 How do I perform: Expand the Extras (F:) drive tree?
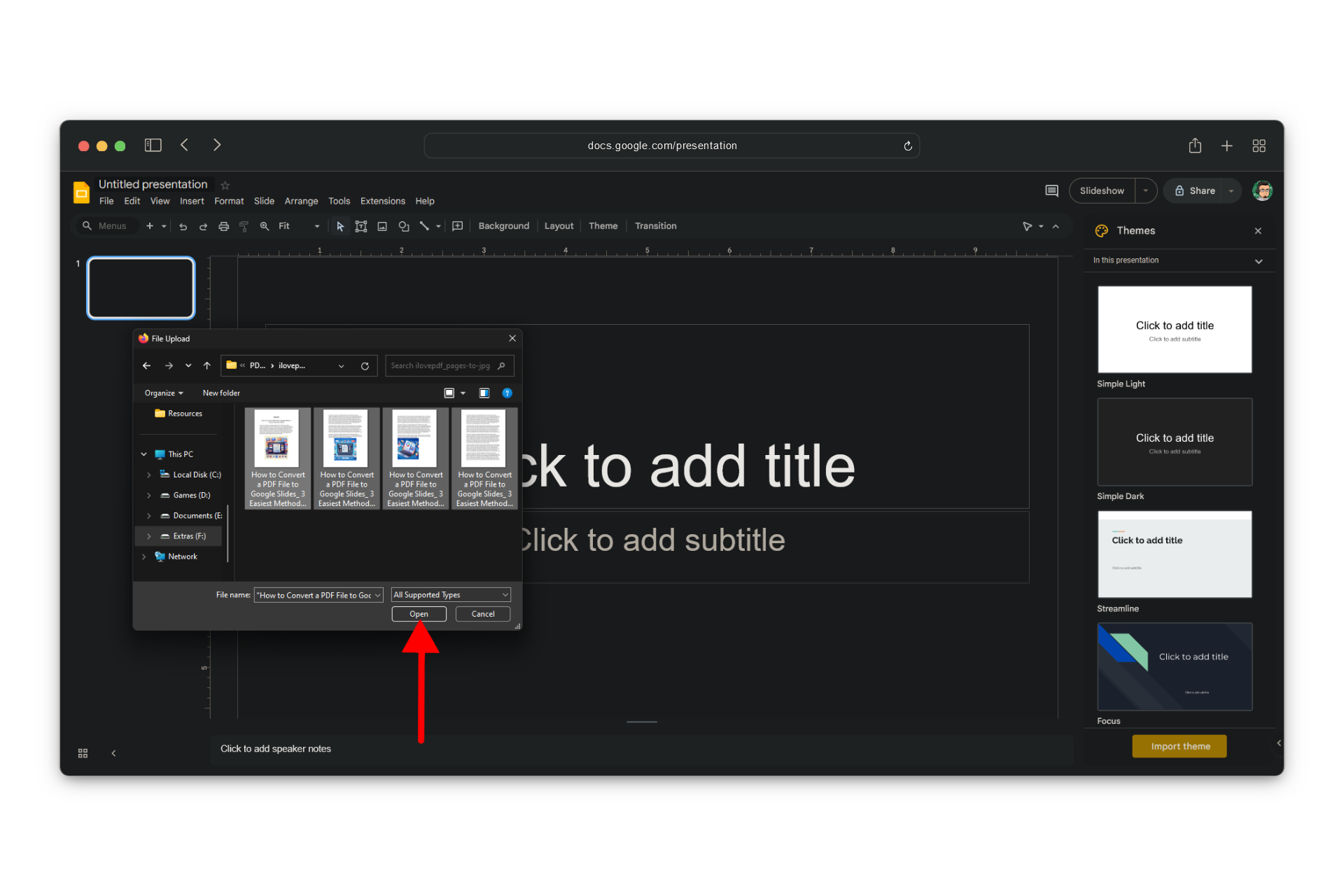[x=149, y=536]
